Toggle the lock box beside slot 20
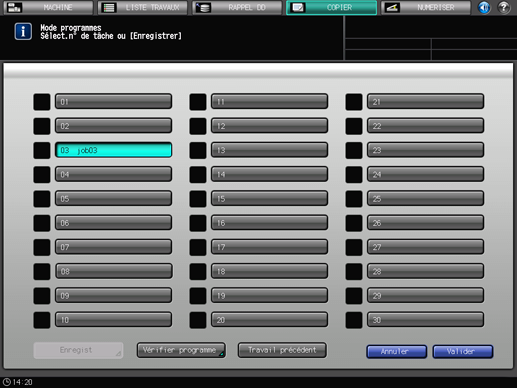The image size is (517, 388). tap(198, 320)
